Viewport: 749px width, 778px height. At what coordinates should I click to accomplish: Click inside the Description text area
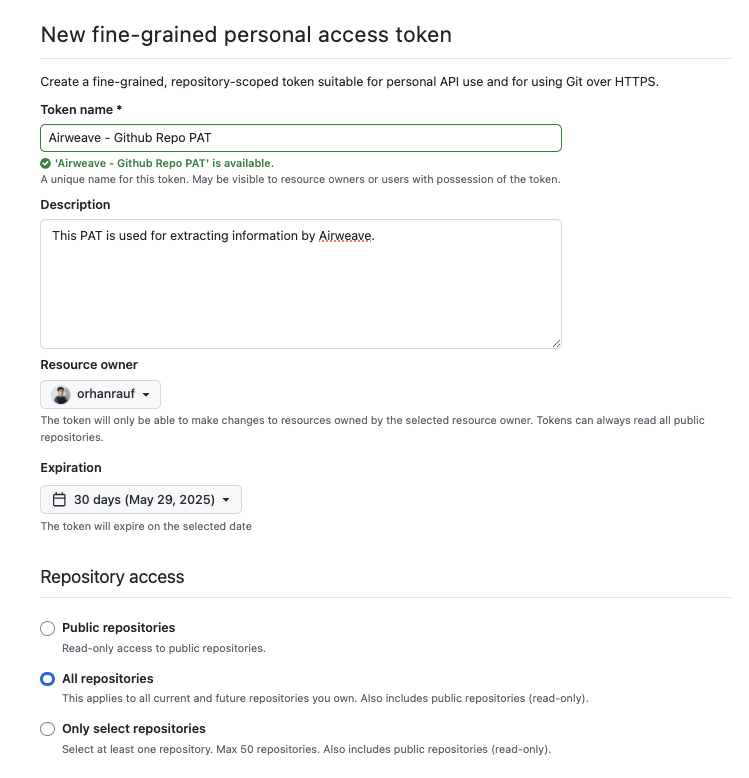click(300, 290)
